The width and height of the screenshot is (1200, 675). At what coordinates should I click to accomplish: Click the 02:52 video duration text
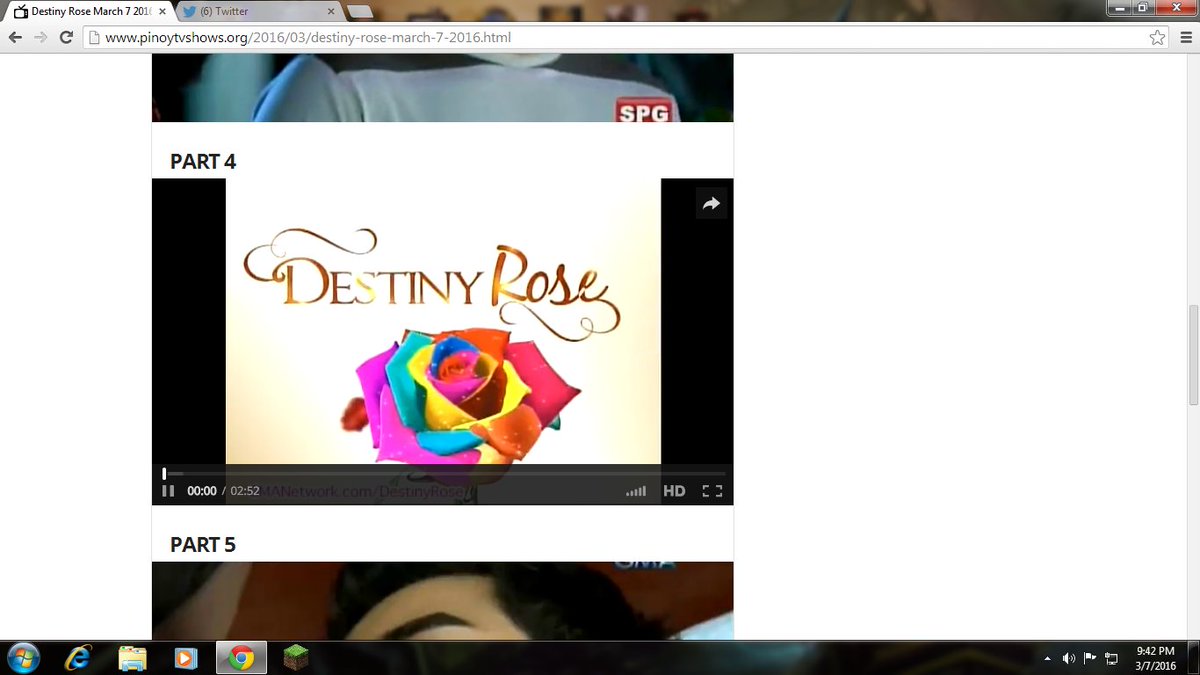(x=245, y=491)
